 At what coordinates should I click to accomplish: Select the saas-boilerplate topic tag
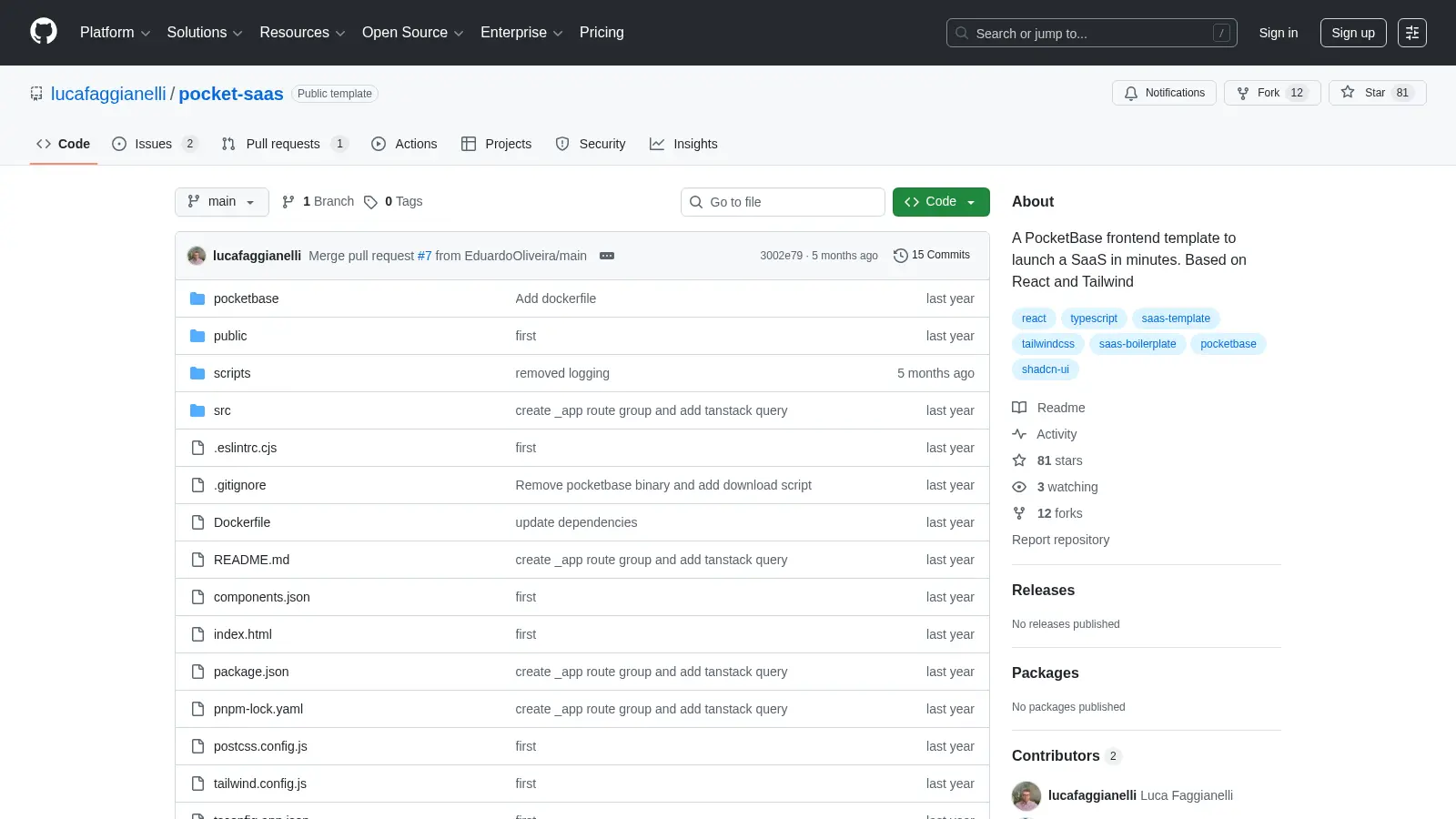[1137, 344]
